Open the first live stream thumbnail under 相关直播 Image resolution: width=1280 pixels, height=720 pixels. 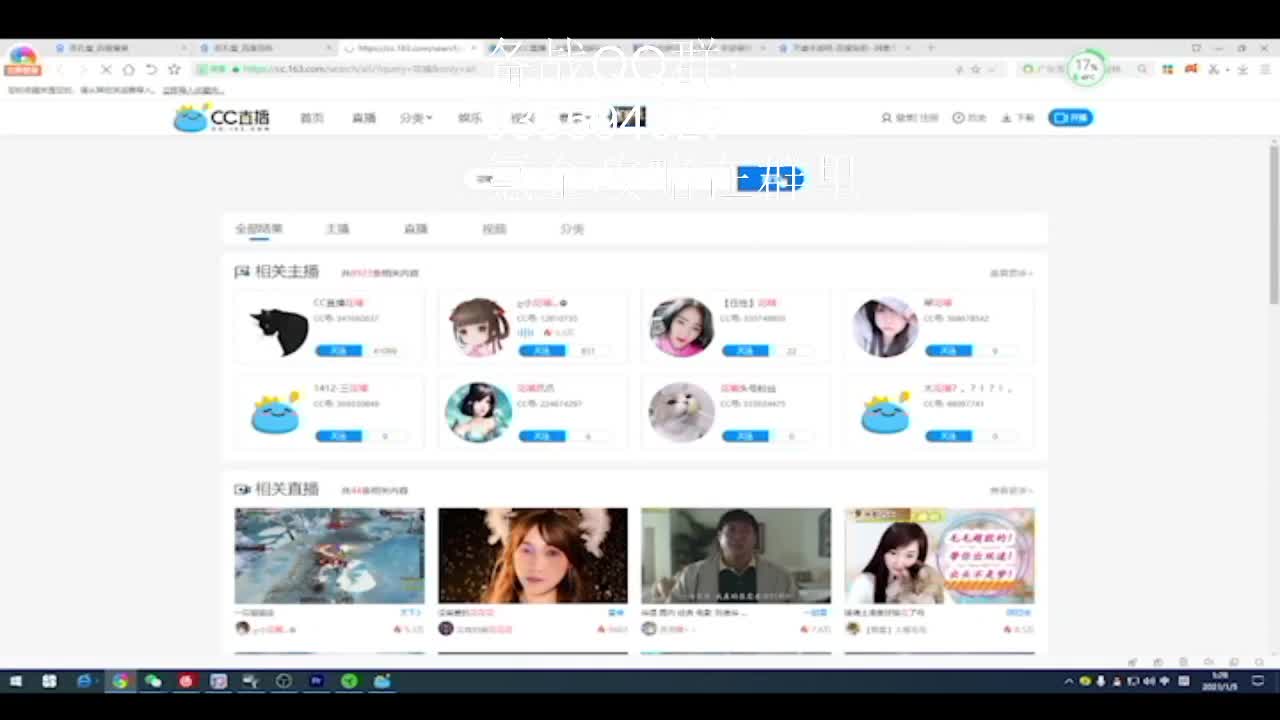329,556
